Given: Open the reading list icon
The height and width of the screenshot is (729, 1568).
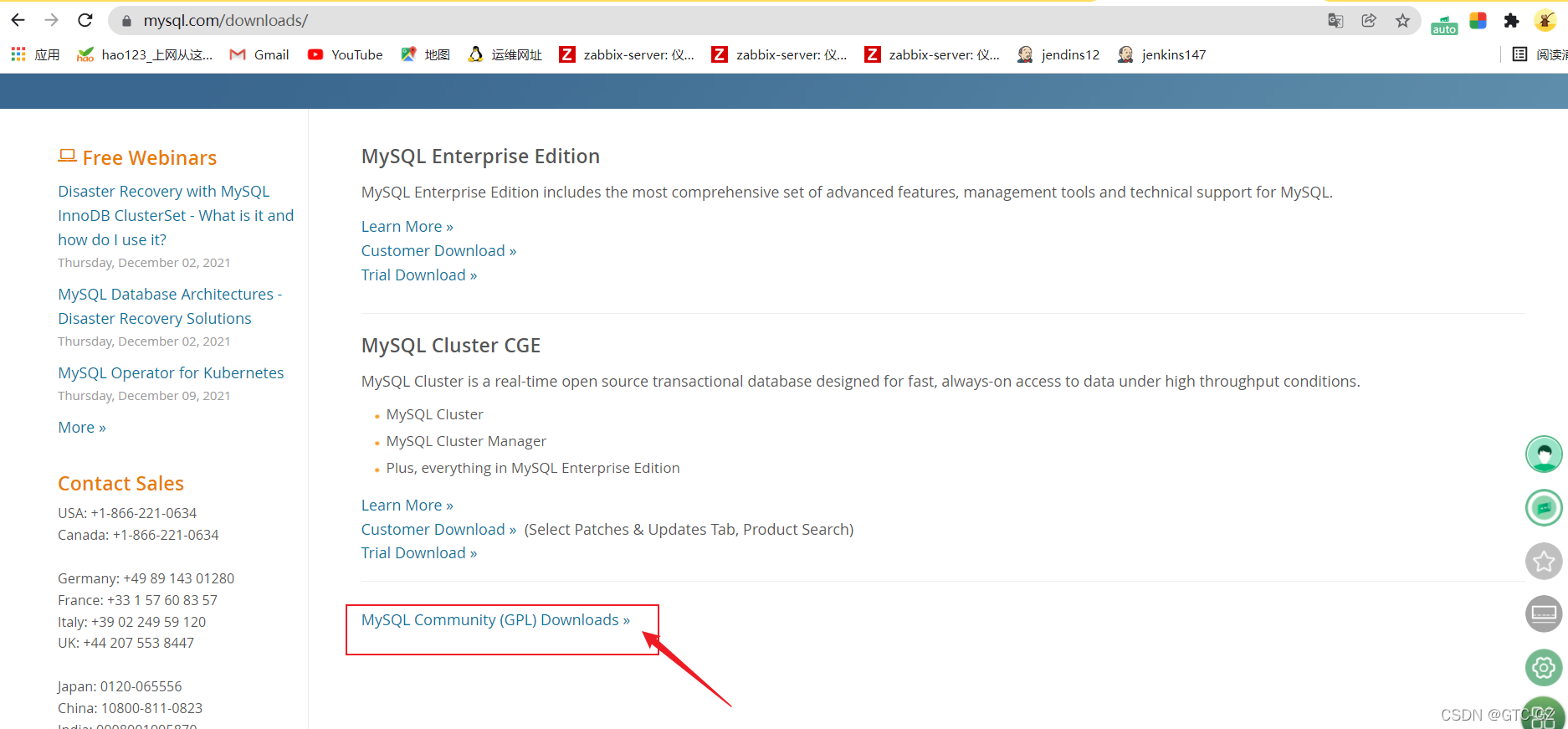Looking at the screenshot, I should (x=1519, y=54).
